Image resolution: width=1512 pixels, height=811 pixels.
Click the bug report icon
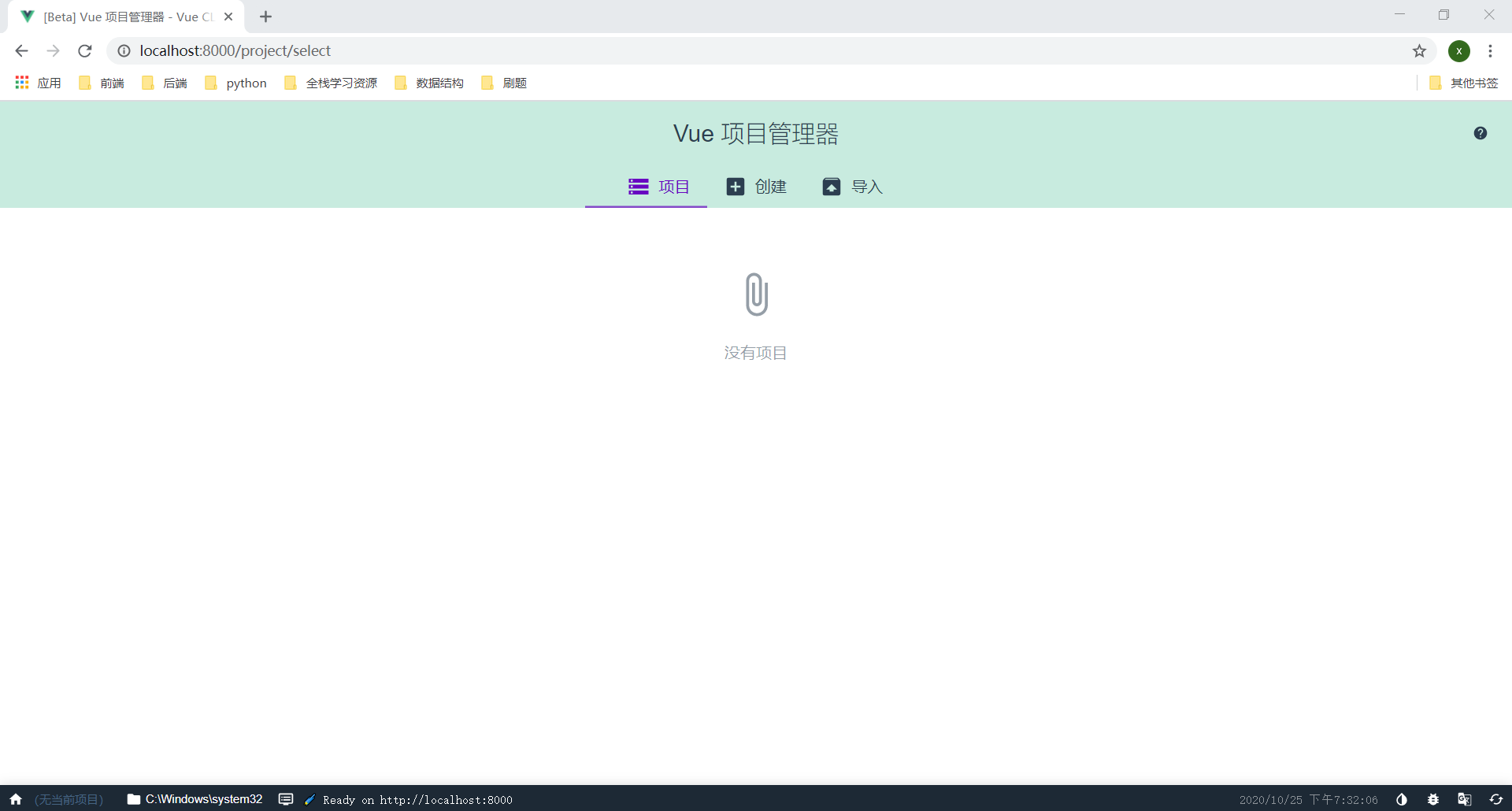(x=1433, y=799)
